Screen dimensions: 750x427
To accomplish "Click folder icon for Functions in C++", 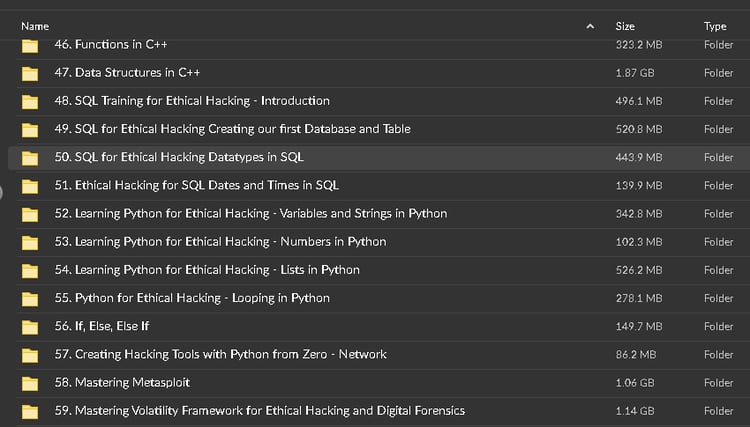I will point(30,45).
